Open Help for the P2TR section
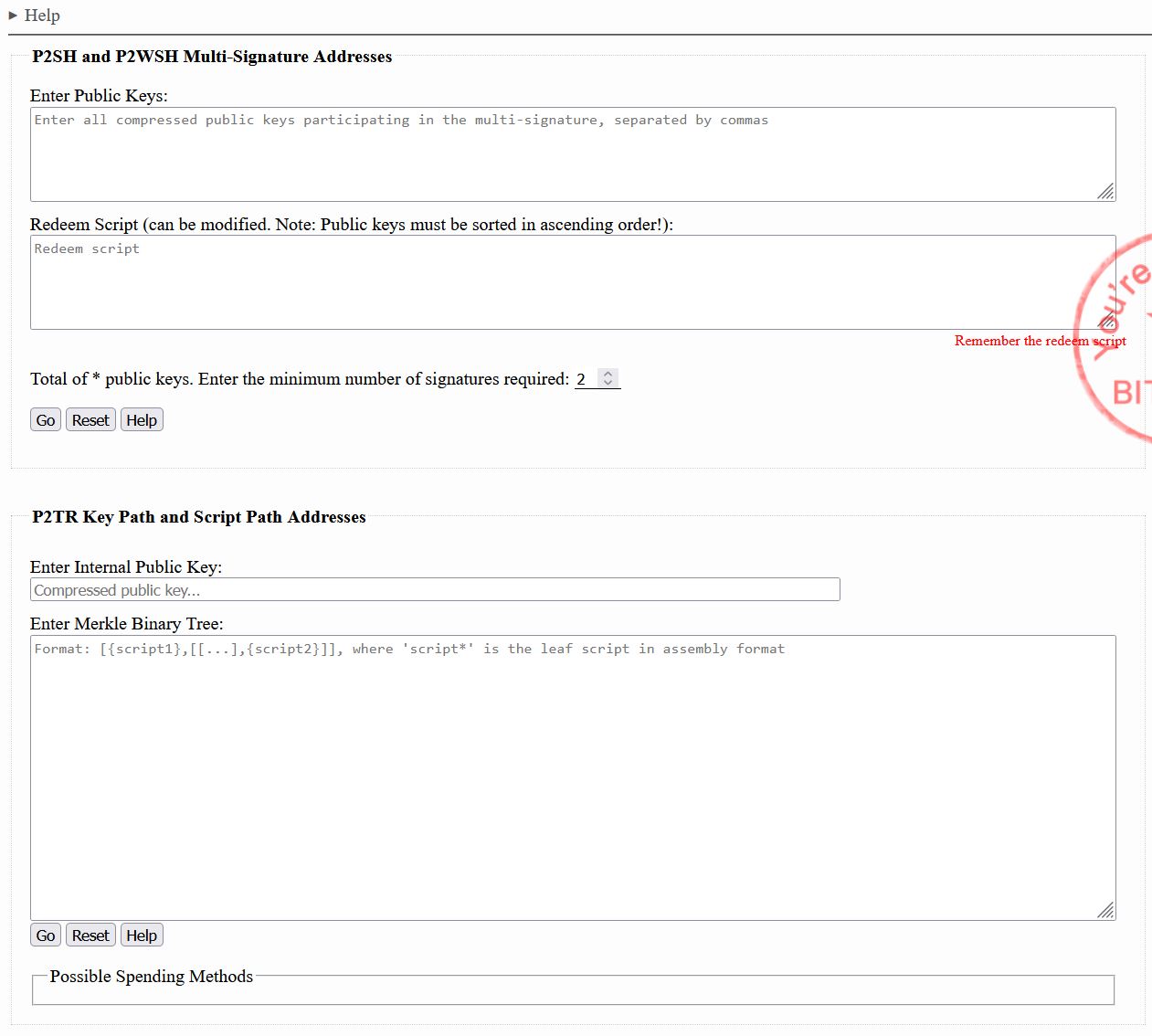Viewport: 1152px width, 1036px height. pyautogui.click(x=142, y=936)
